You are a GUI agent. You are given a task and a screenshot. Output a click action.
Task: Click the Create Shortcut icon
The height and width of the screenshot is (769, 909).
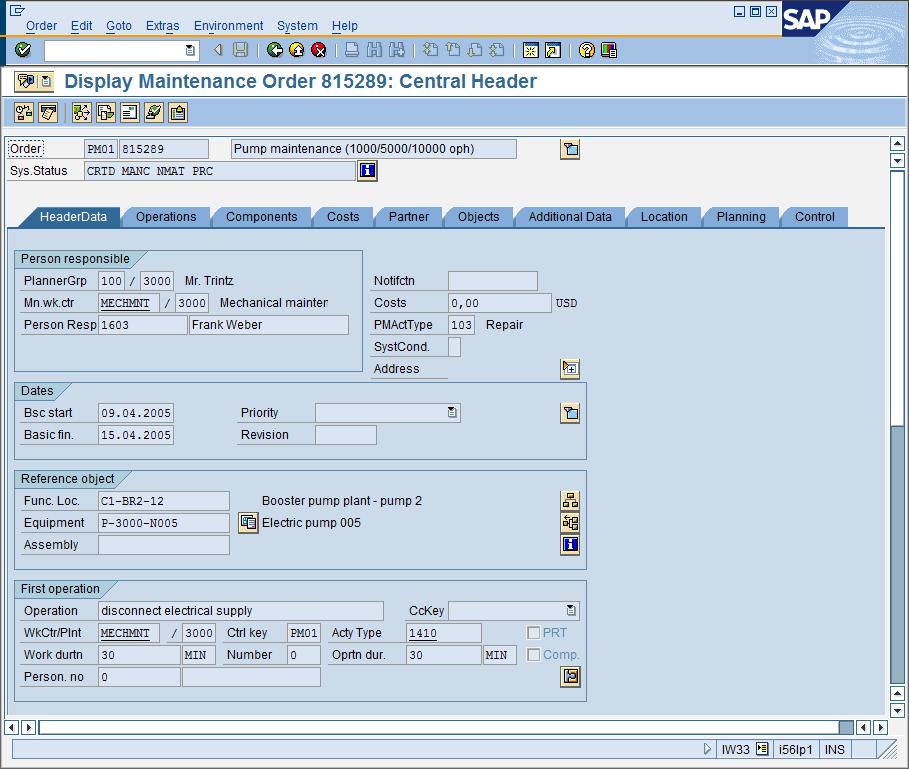pos(553,50)
